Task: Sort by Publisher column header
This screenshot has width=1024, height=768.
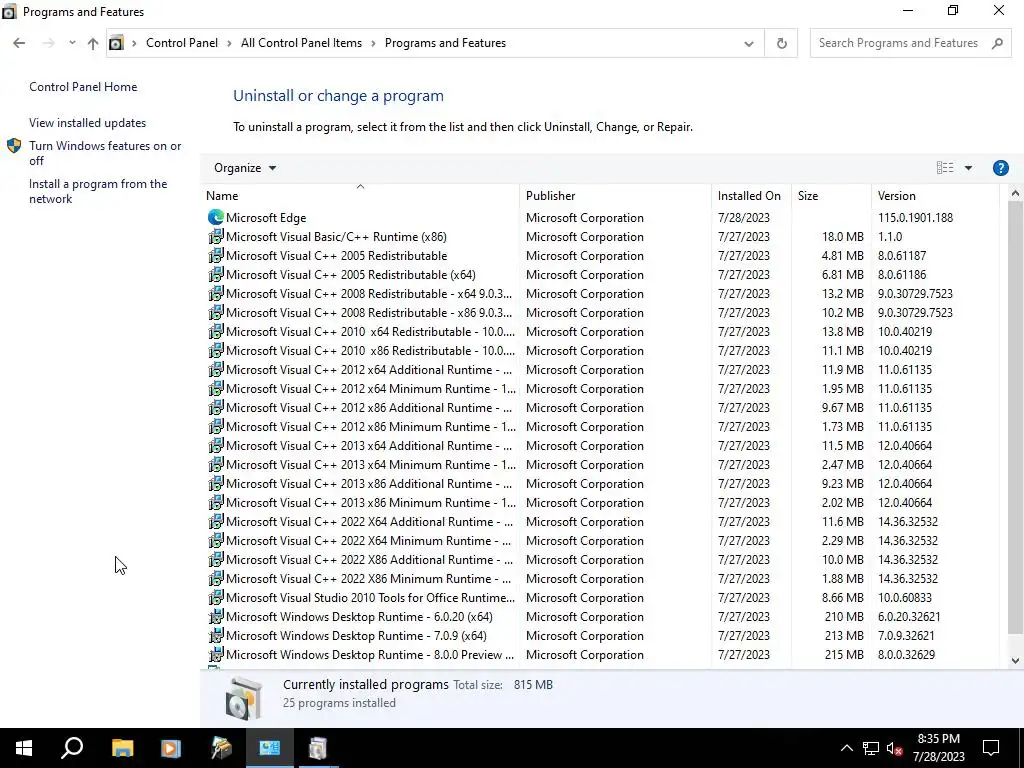Action: (615, 195)
